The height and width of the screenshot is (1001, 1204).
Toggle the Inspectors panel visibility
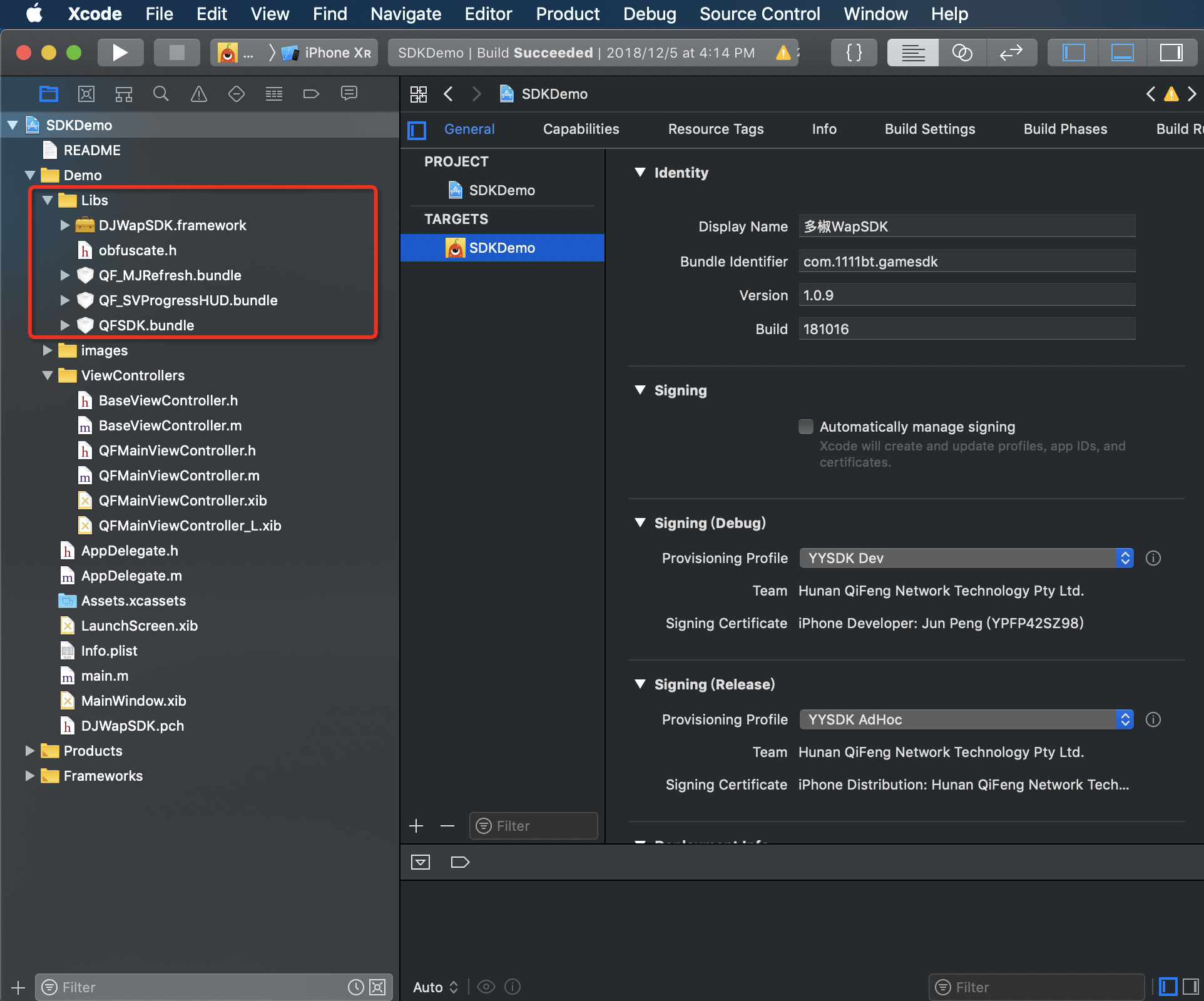point(1171,53)
